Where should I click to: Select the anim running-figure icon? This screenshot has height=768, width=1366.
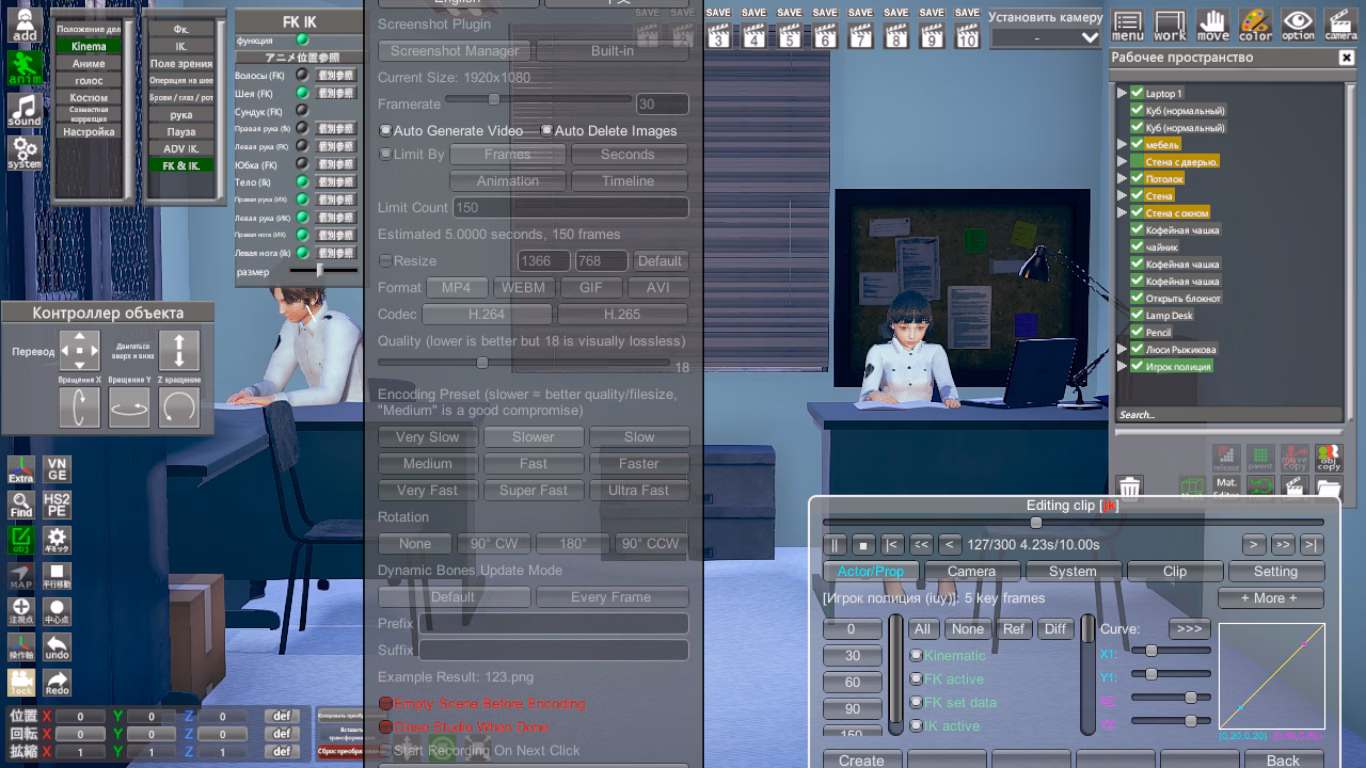click(24, 68)
